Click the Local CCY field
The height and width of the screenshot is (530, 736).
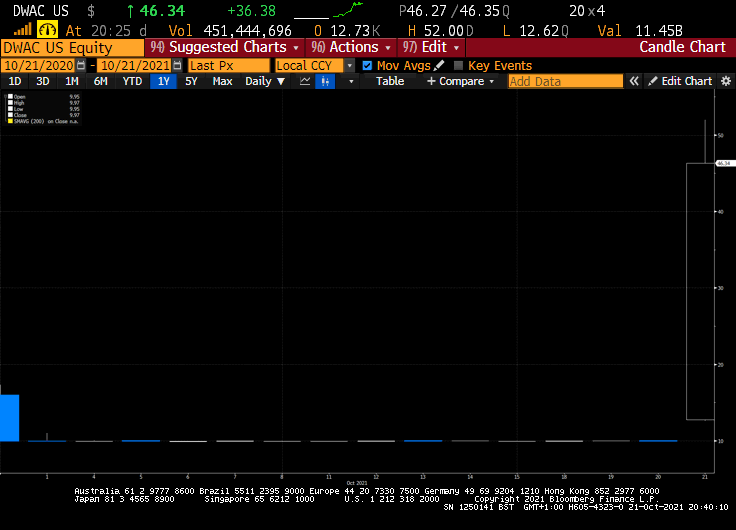[x=310, y=65]
